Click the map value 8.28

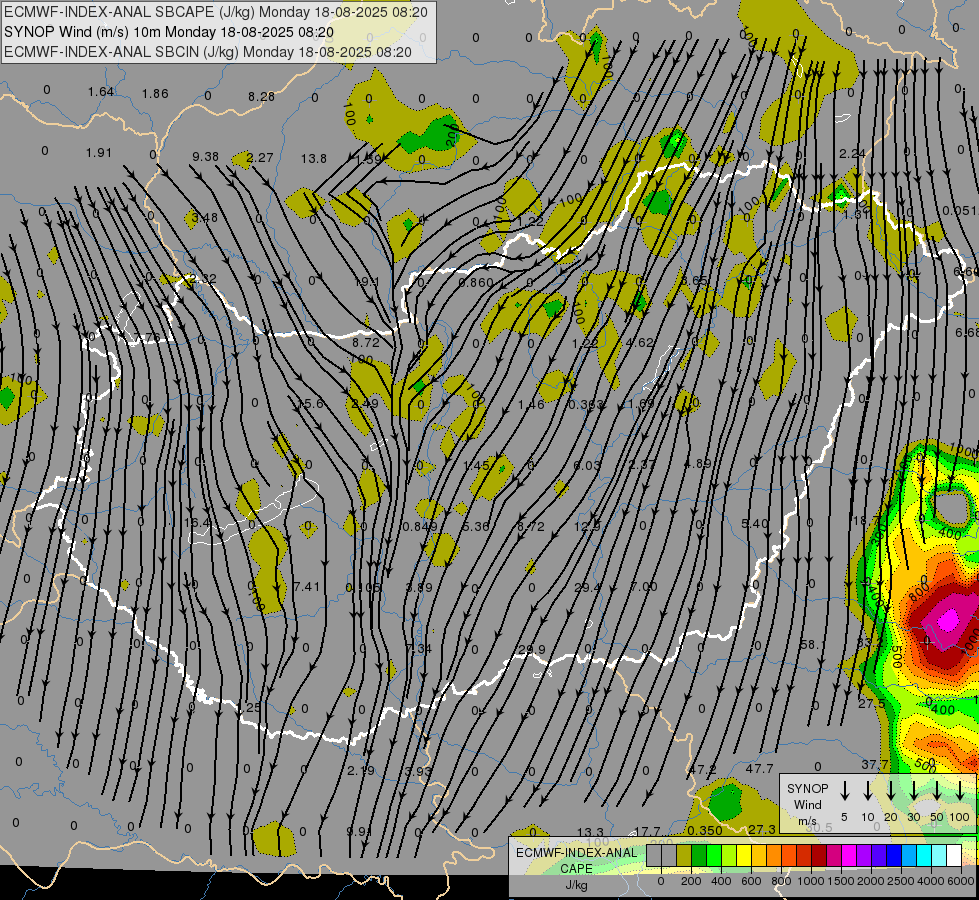tap(261, 96)
